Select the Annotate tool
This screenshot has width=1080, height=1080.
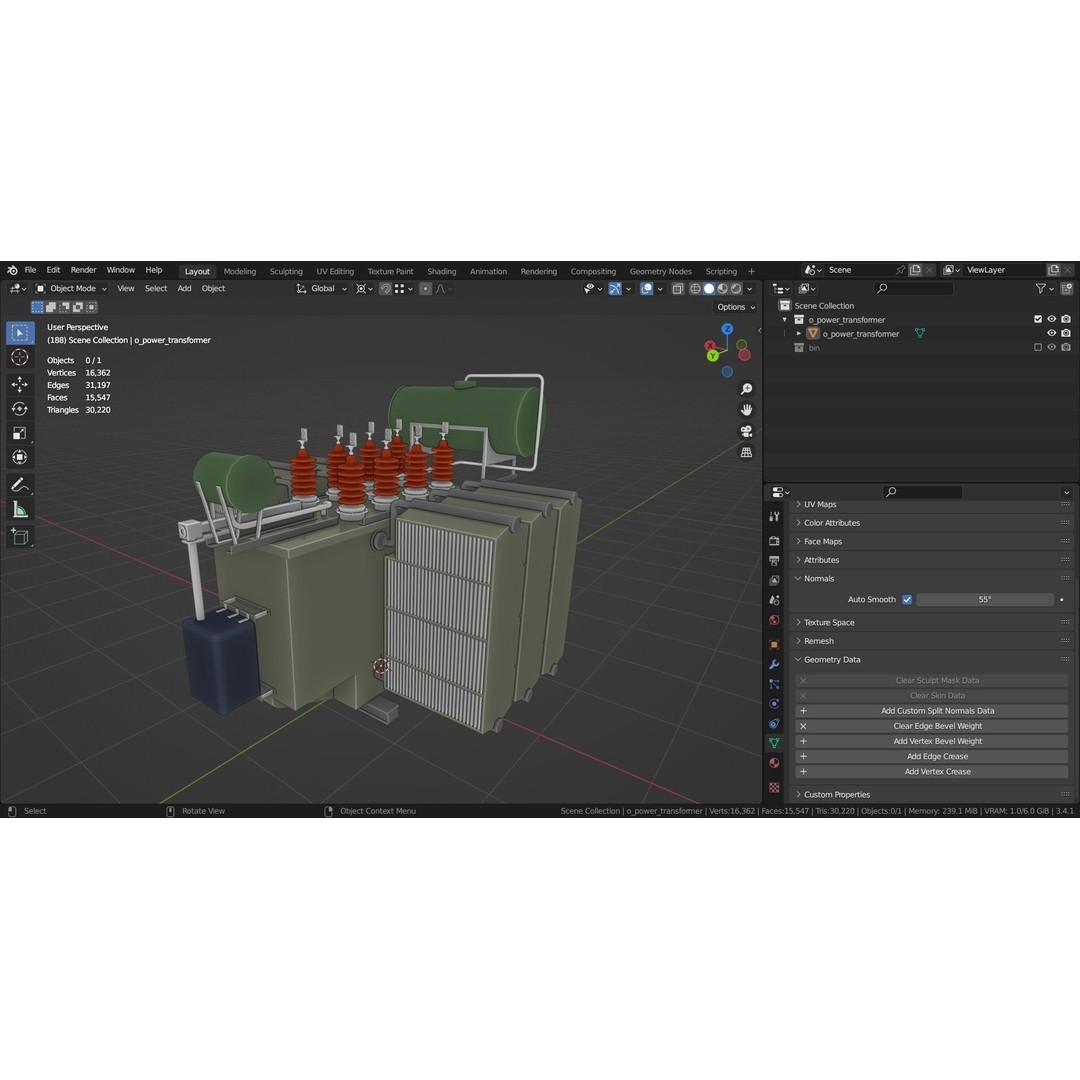tap(20, 485)
